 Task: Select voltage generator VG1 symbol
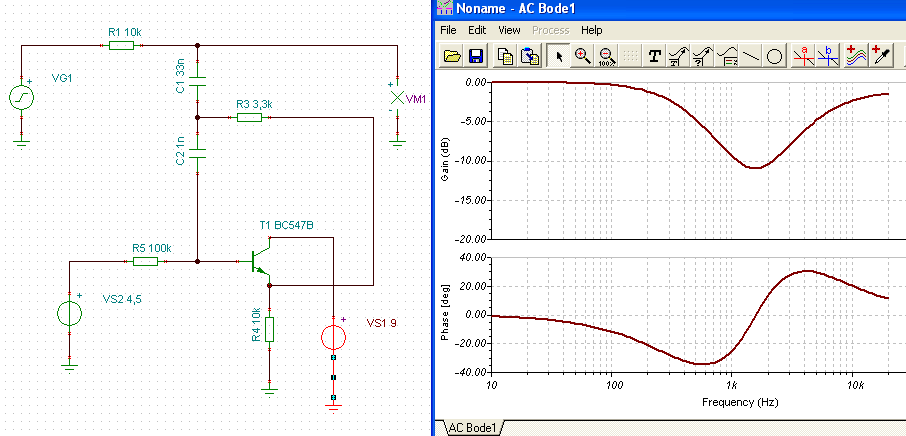21,97
